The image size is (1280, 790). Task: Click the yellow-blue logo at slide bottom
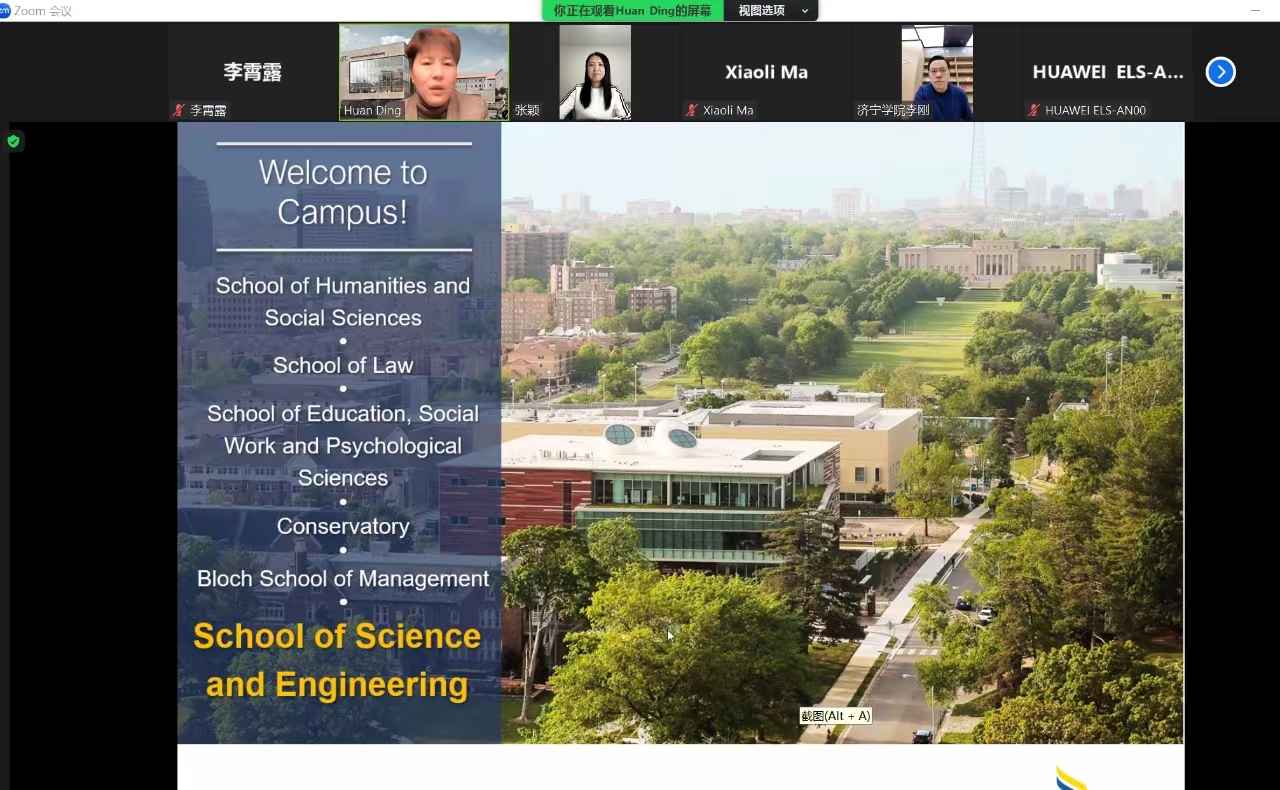[1070, 777]
